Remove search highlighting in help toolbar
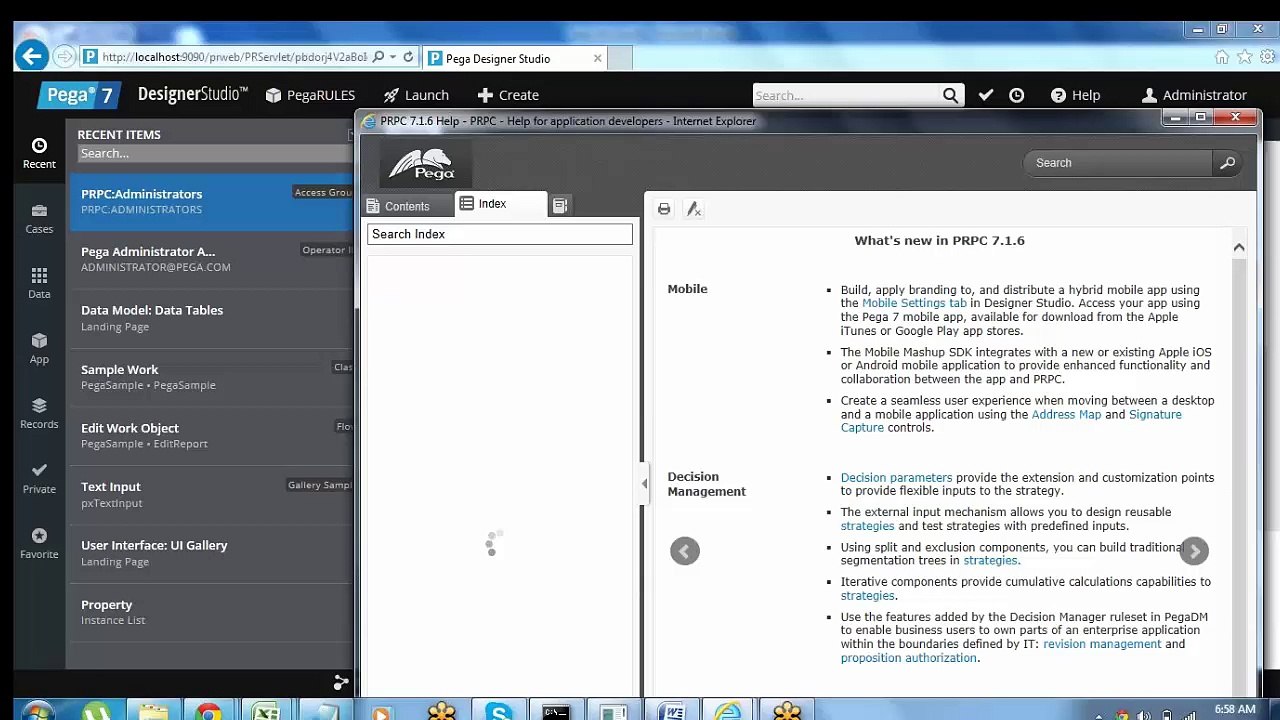The width and height of the screenshot is (1280, 720). (x=694, y=209)
